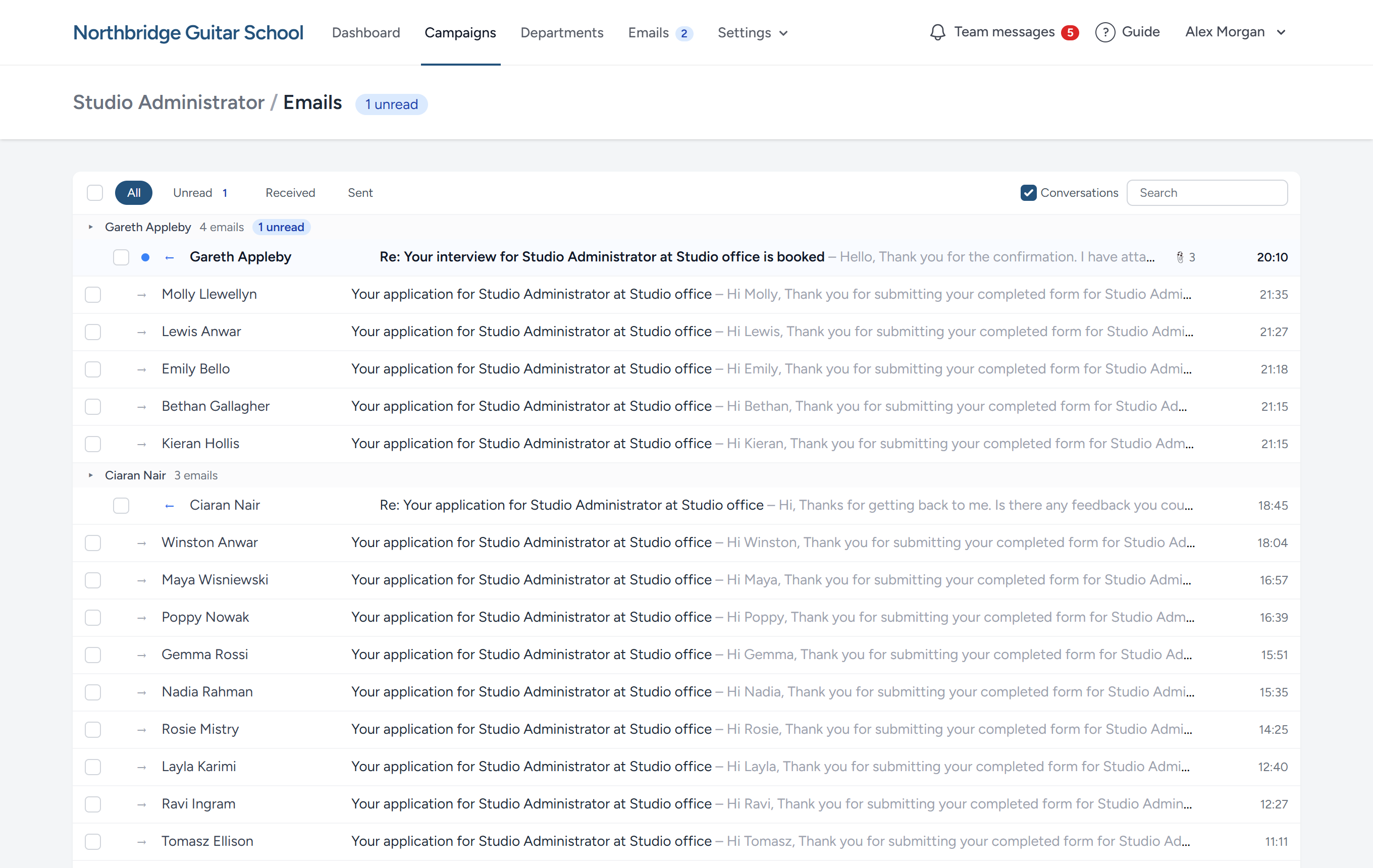
Task: Go to the Dashboard tab
Action: tap(366, 33)
